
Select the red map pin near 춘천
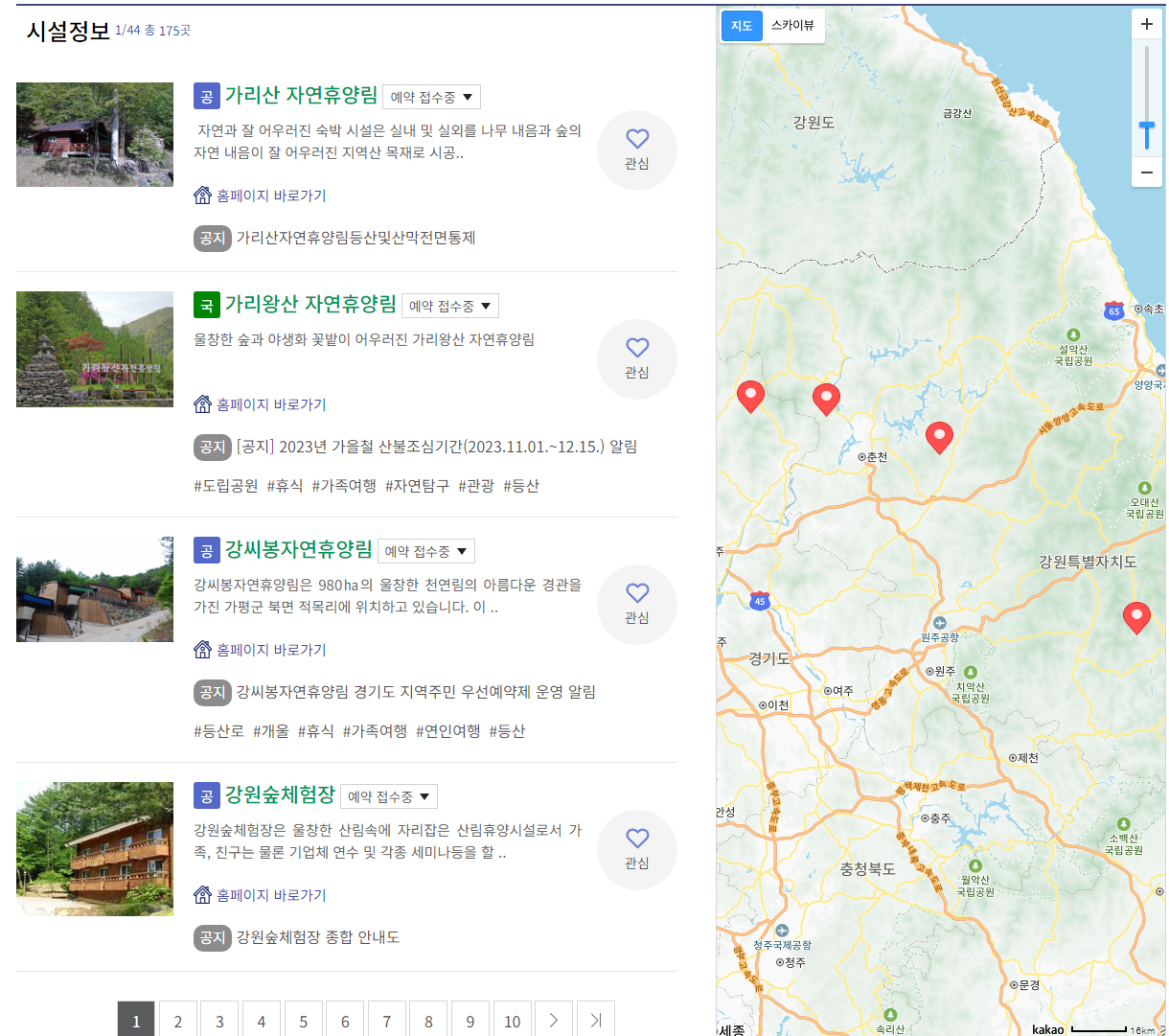tap(940, 436)
